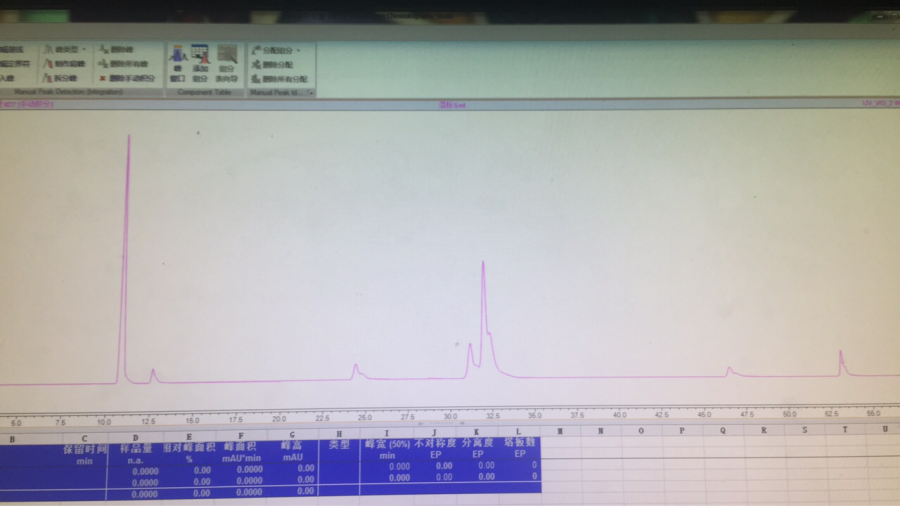
Task: Select the tool between 峰类型 and 拆分峰
Action: click(65, 64)
